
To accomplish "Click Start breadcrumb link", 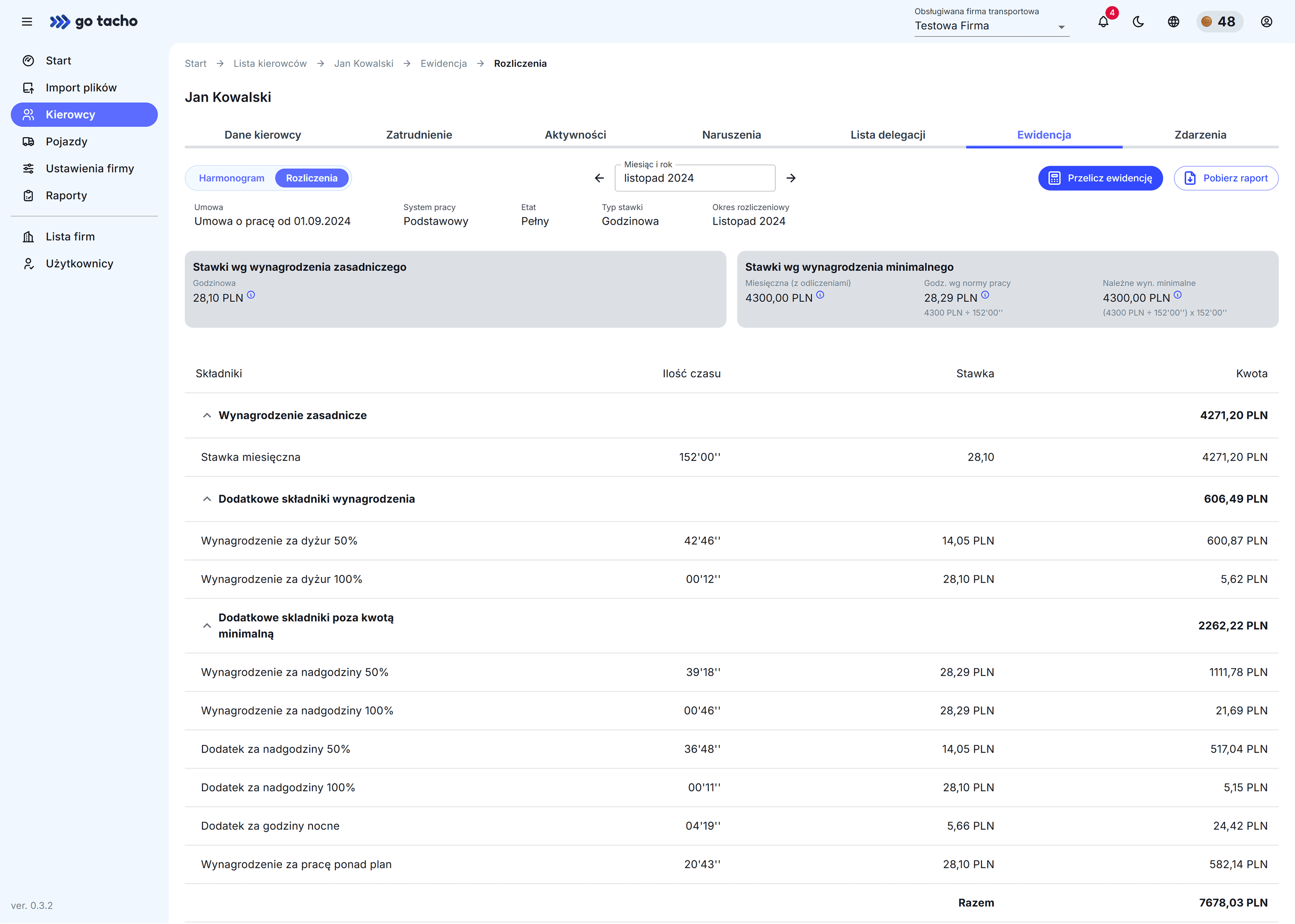I will pyautogui.click(x=196, y=64).
